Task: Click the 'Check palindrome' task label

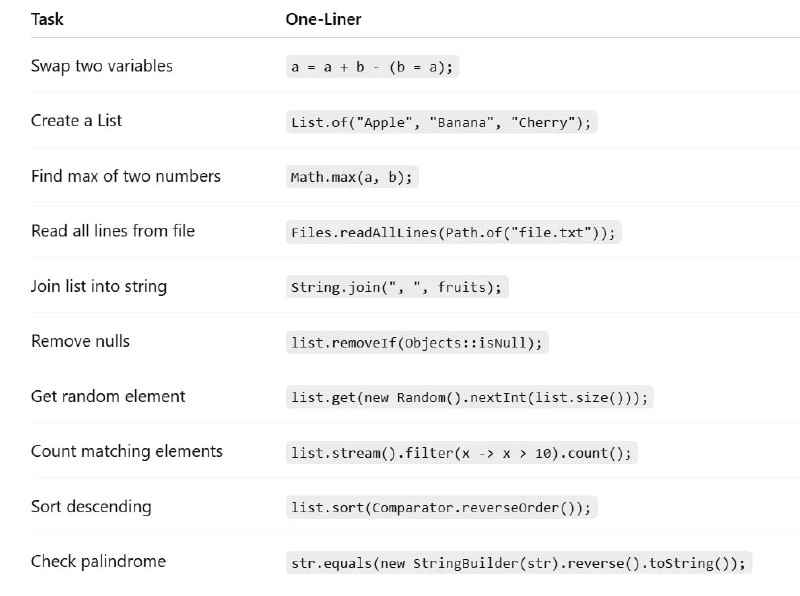Action: (x=98, y=562)
